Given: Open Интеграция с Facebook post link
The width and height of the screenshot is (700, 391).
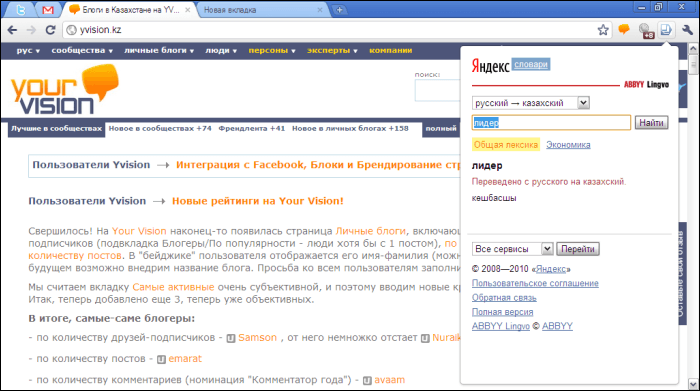Looking at the screenshot, I should (x=318, y=165).
